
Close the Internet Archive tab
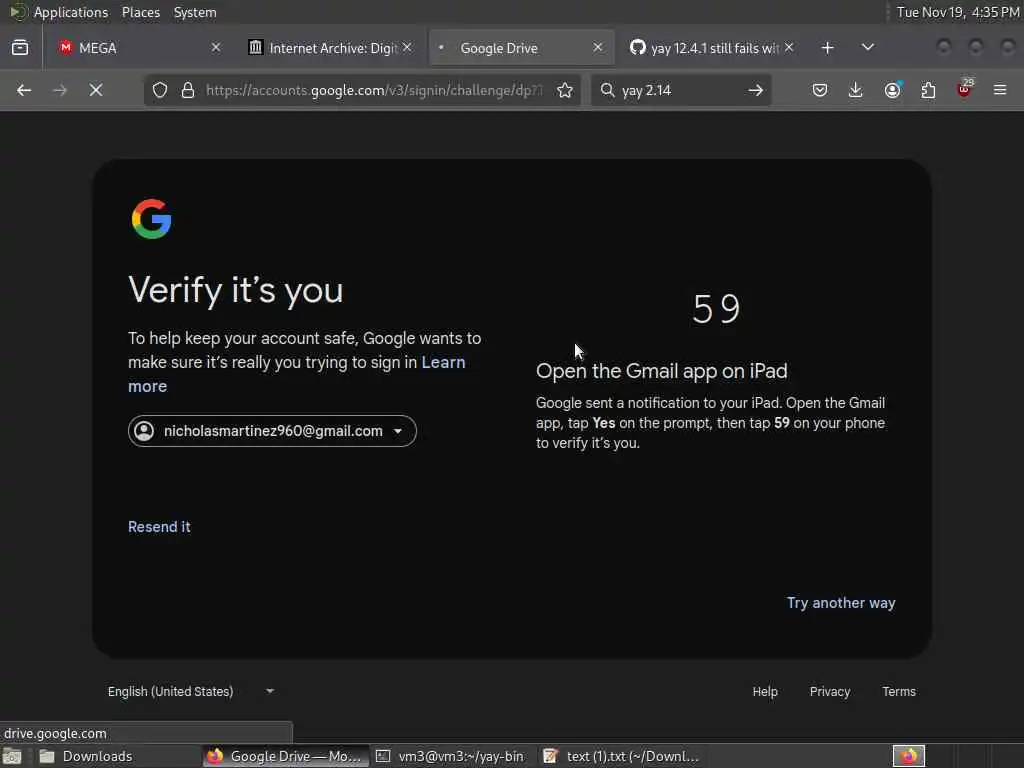(407, 48)
